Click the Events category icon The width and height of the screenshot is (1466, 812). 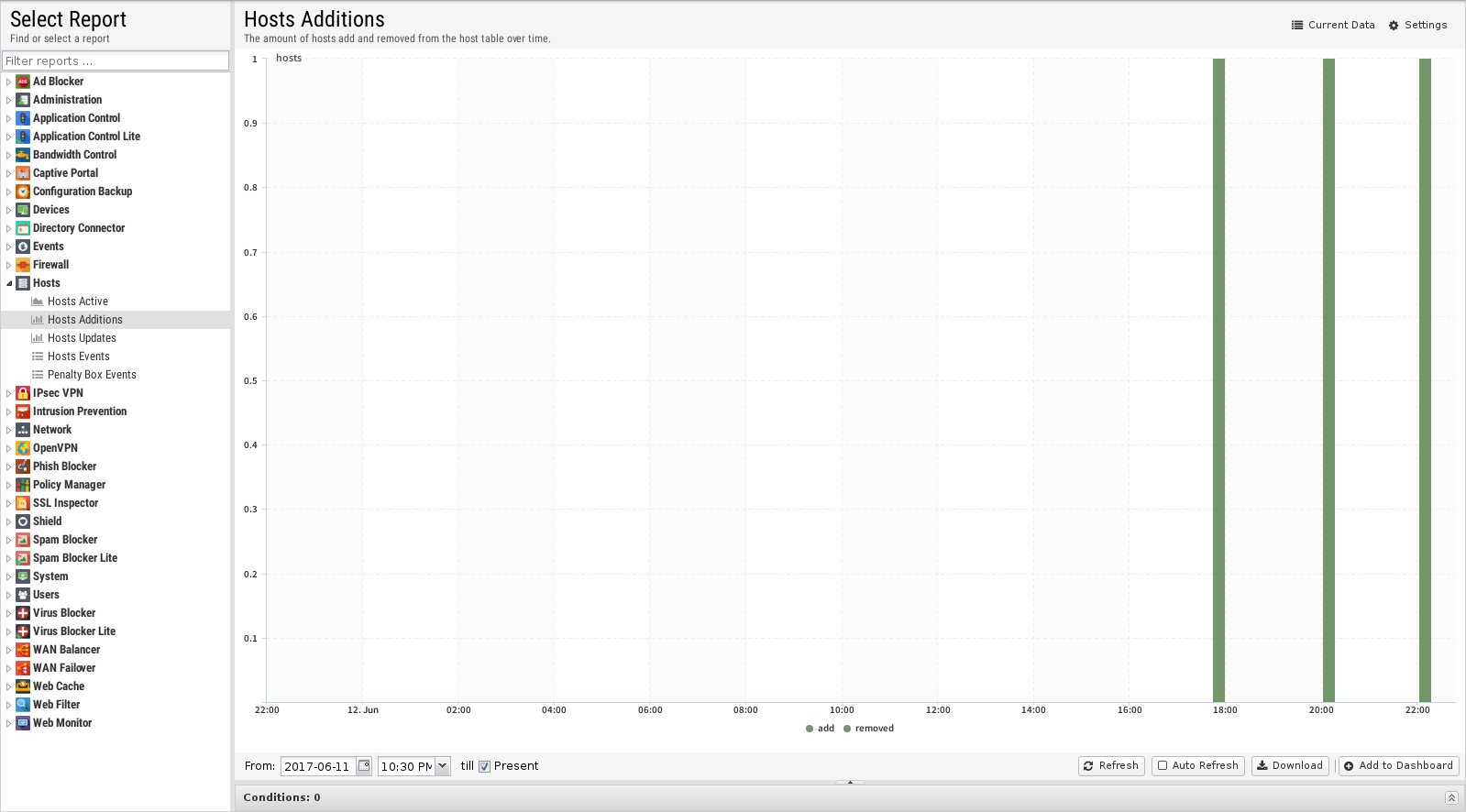pyautogui.click(x=23, y=247)
